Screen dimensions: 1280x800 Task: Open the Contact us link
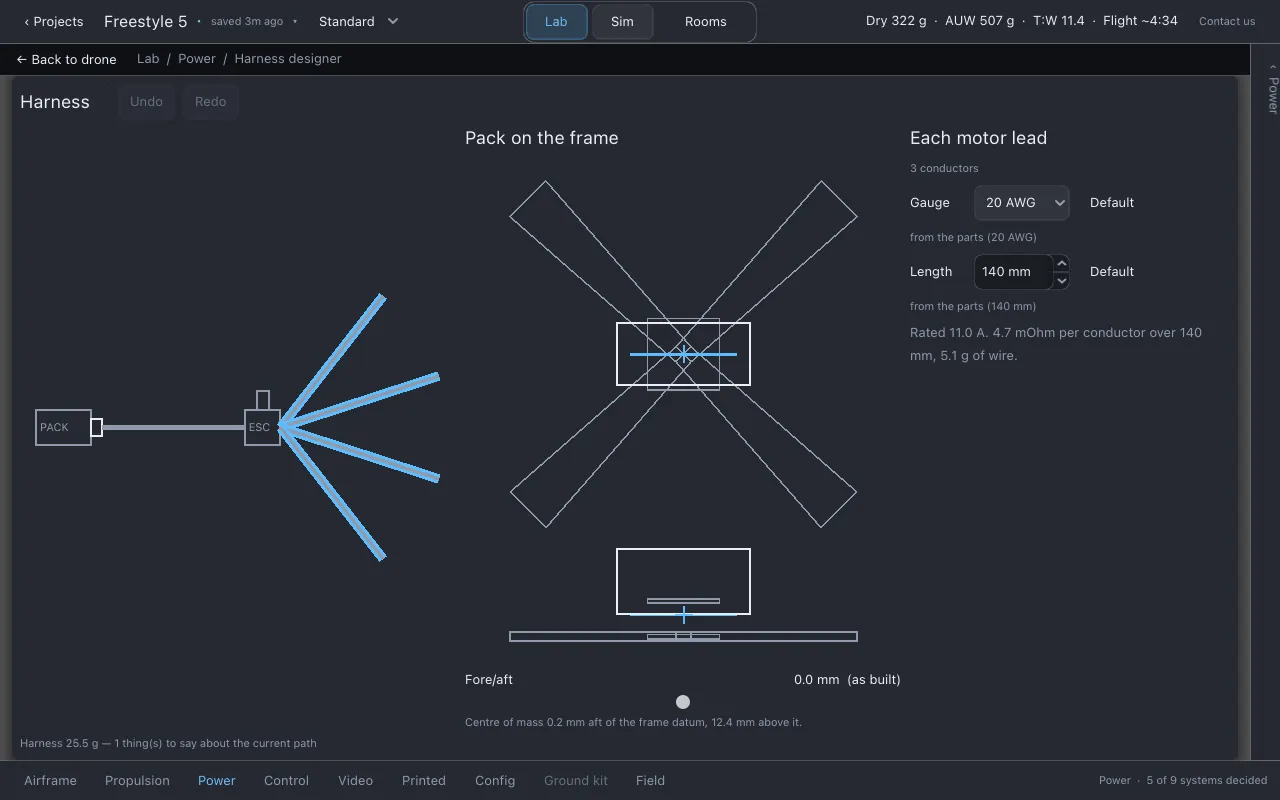point(1227,21)
